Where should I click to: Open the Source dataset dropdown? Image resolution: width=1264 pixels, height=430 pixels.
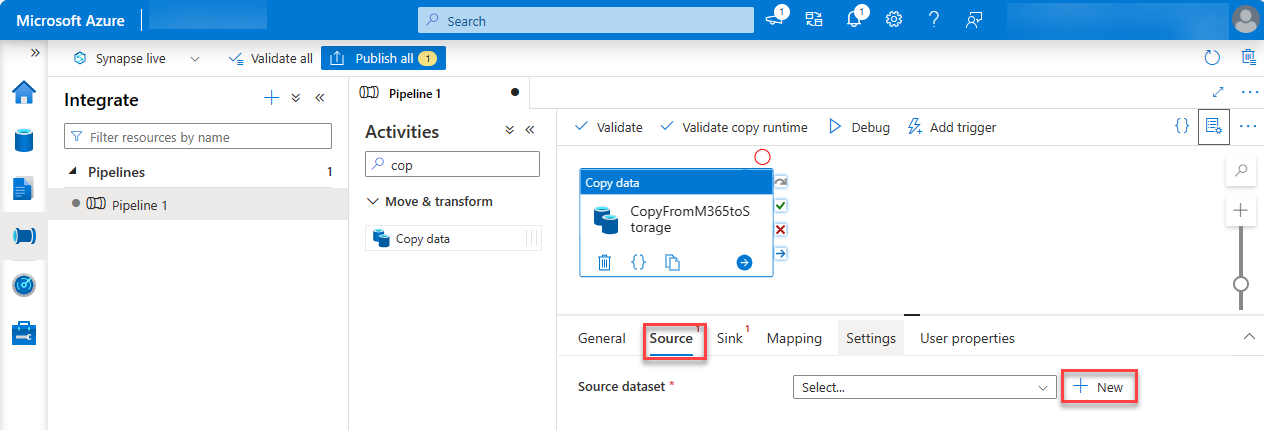pyautogui.click(x=923, y=388)
